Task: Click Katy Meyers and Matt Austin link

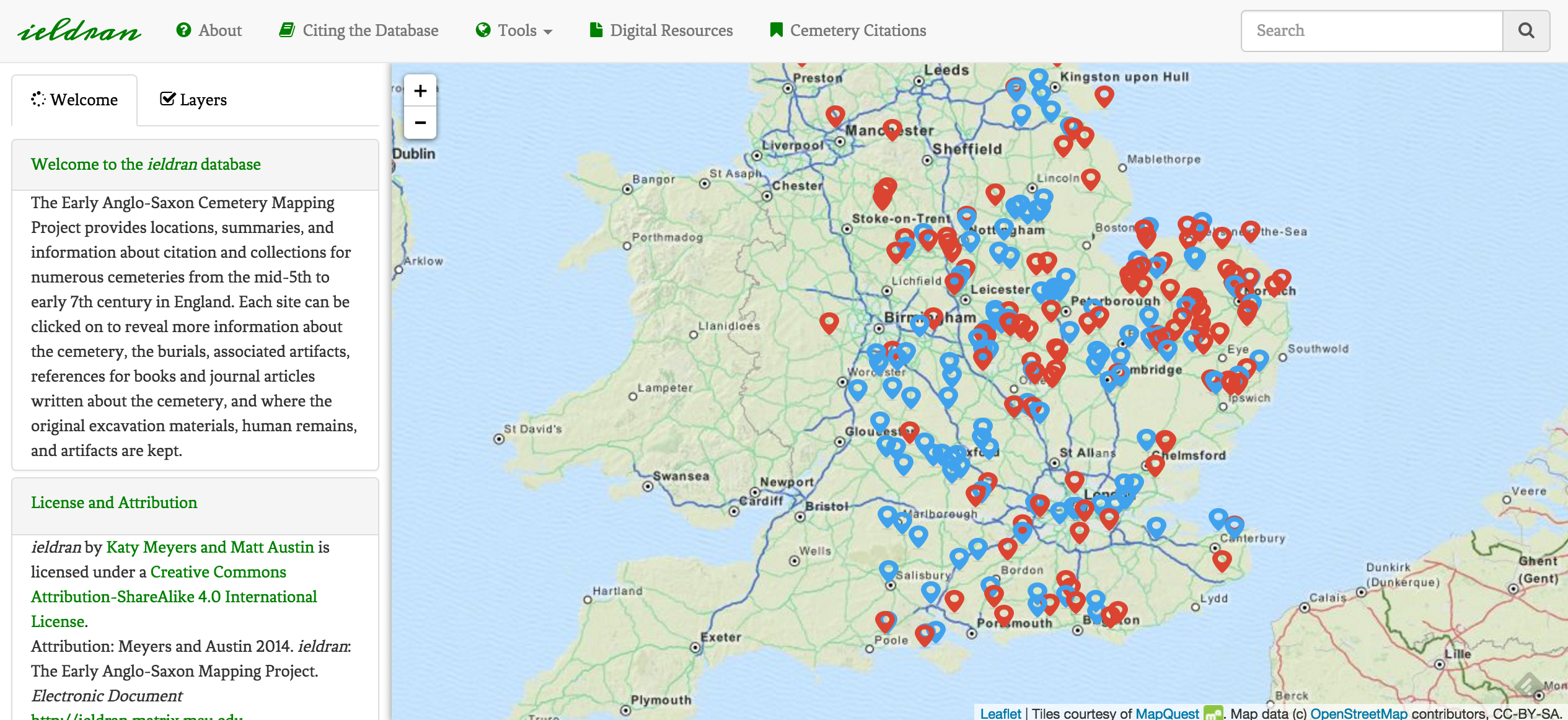Action: tap(210, 547)
